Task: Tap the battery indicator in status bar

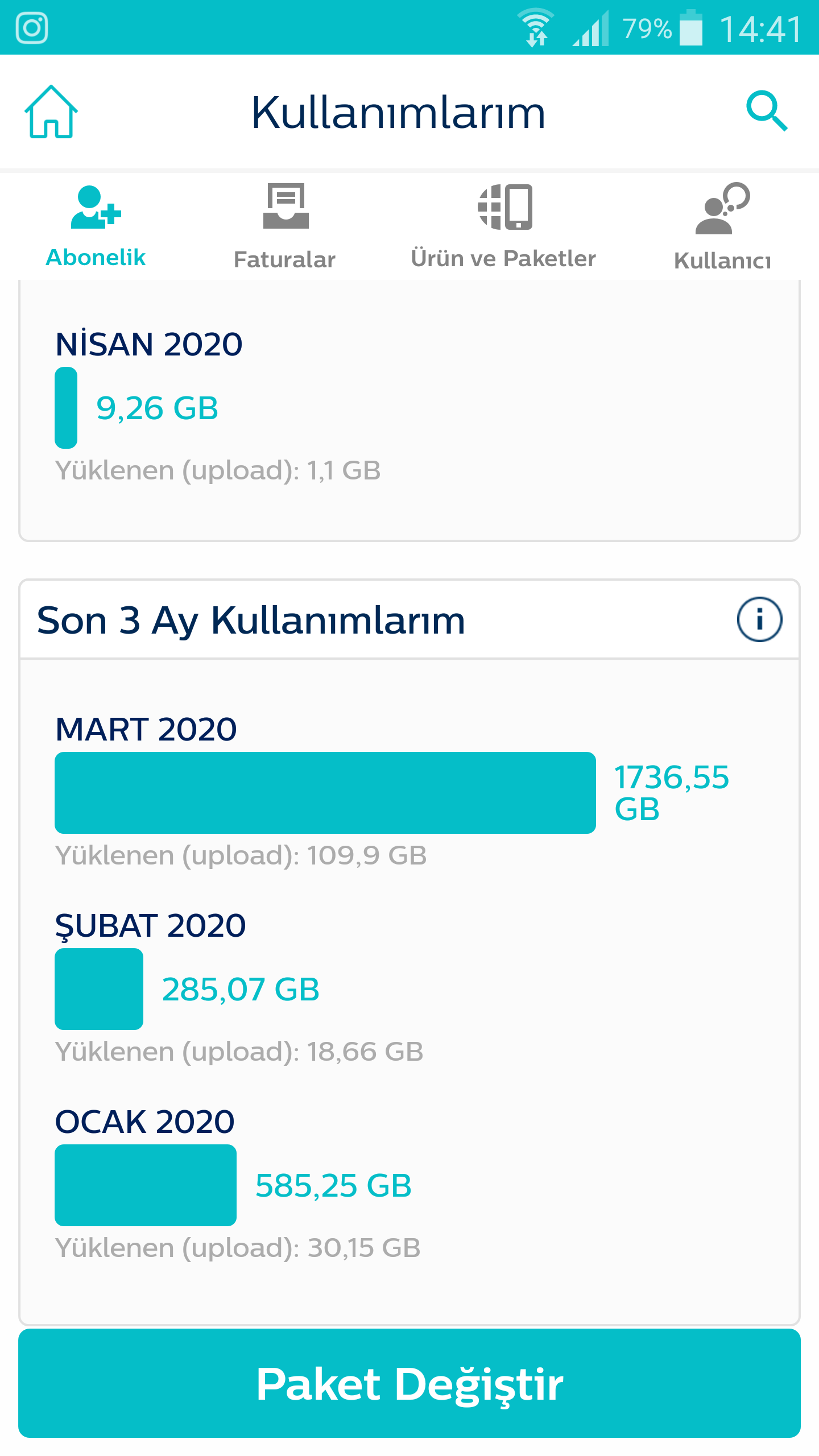Action: tap(691, 28)
